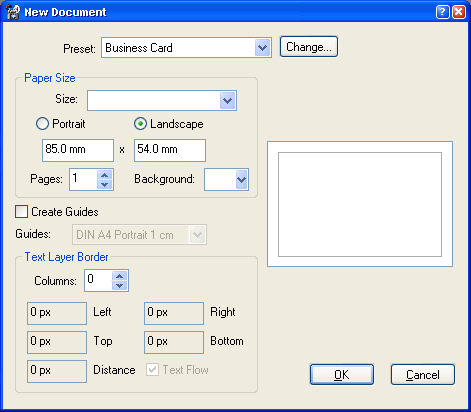Click the Cancel button
Viewport: 471px width, 412px height.
point(423,374)
